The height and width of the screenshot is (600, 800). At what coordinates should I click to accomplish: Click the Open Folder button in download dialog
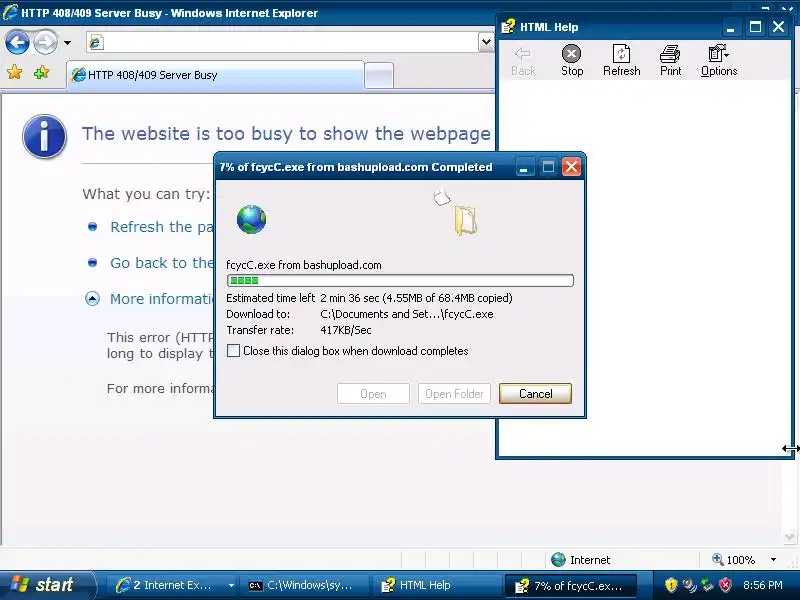coord(454,394)
